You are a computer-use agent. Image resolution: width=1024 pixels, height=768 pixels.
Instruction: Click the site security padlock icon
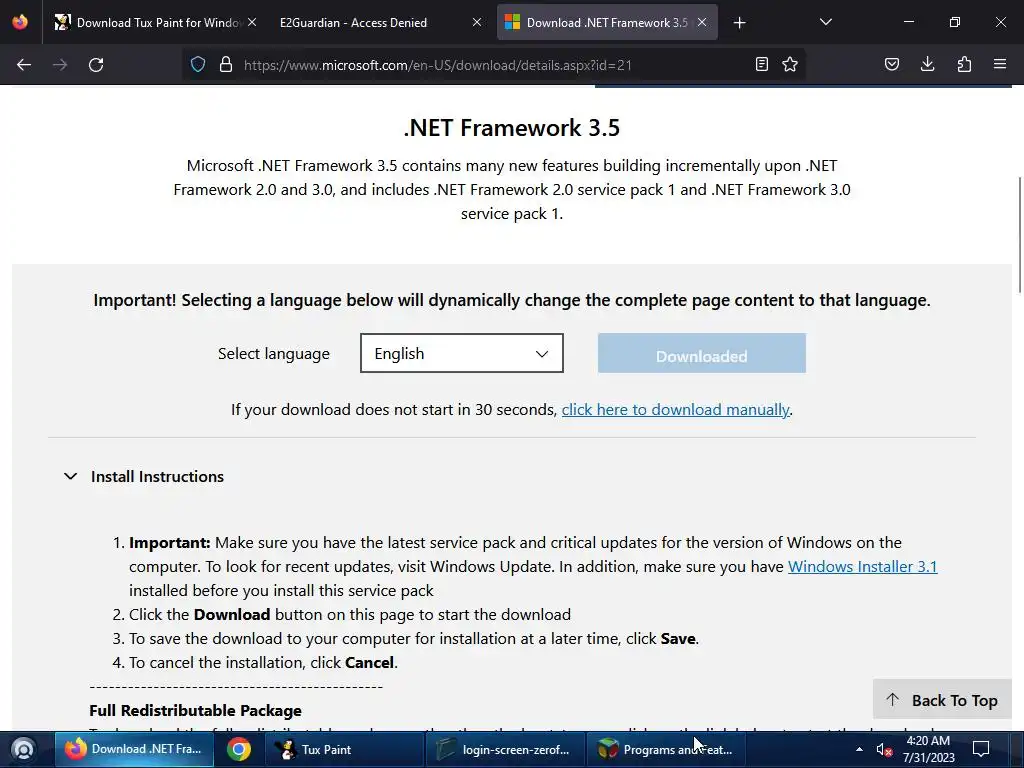[x=226, y=65]
